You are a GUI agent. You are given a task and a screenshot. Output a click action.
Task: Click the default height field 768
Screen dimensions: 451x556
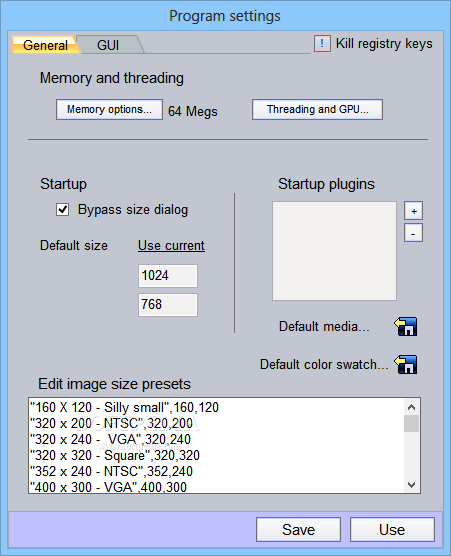click(168, 305)
